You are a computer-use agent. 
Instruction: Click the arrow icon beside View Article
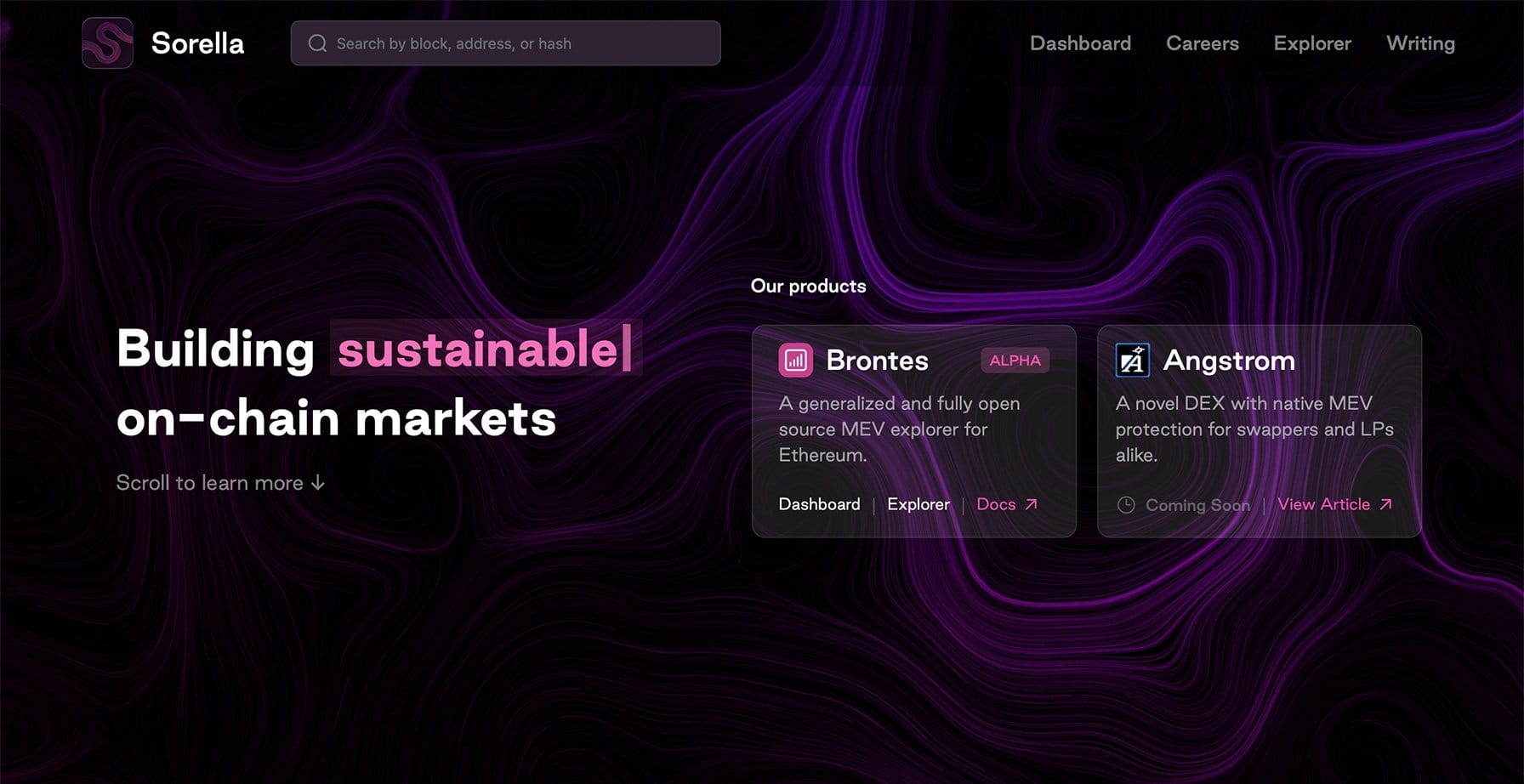coord(1386,504)
